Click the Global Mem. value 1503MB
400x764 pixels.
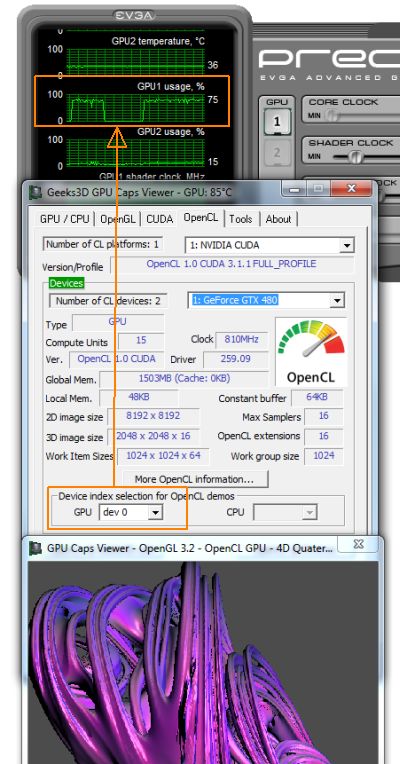pyautogui.click(x=184, y=379)
